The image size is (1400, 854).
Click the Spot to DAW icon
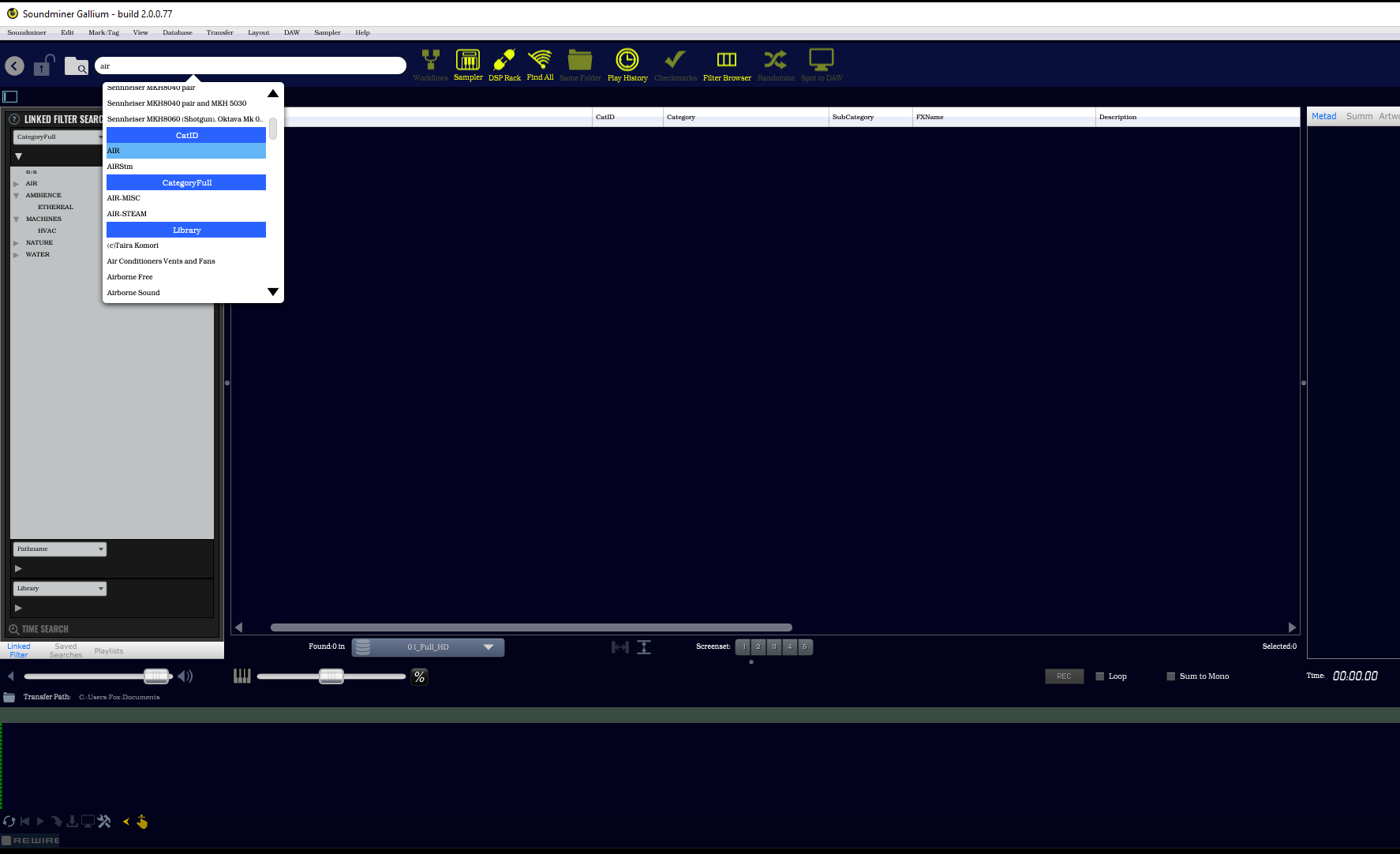[x=821, y=61]
